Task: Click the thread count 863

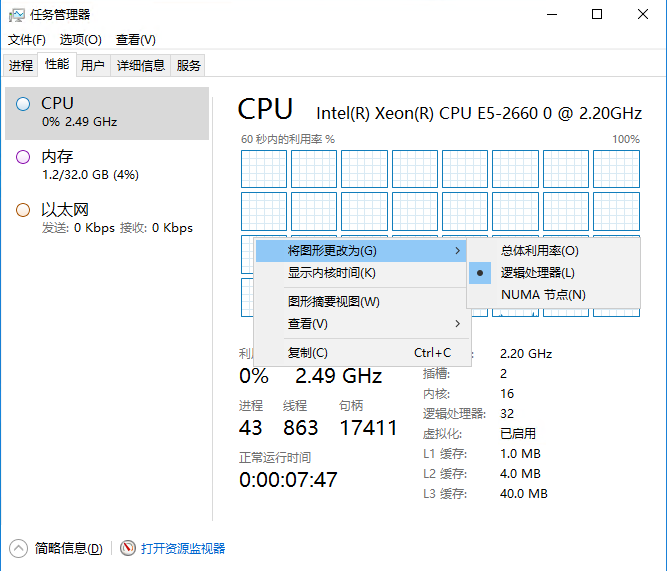Action: tap(300, 428)
